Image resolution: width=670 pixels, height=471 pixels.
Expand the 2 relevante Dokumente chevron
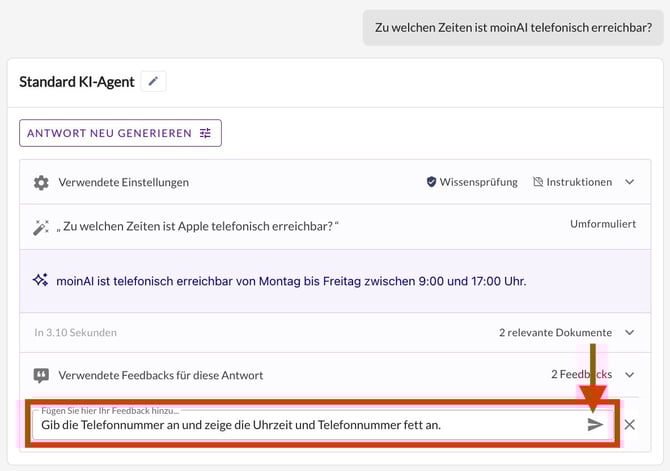[x=630, y=332]
